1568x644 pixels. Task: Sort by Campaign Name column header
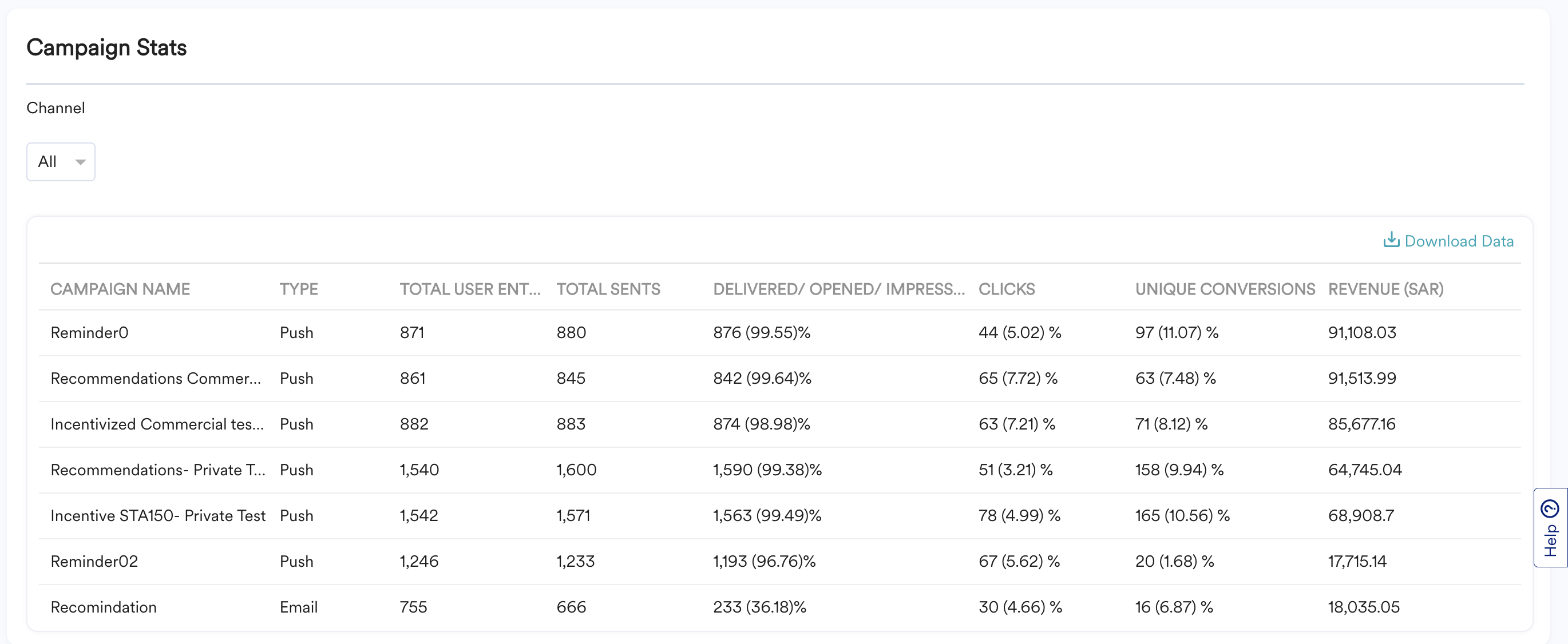pos(120,289)
